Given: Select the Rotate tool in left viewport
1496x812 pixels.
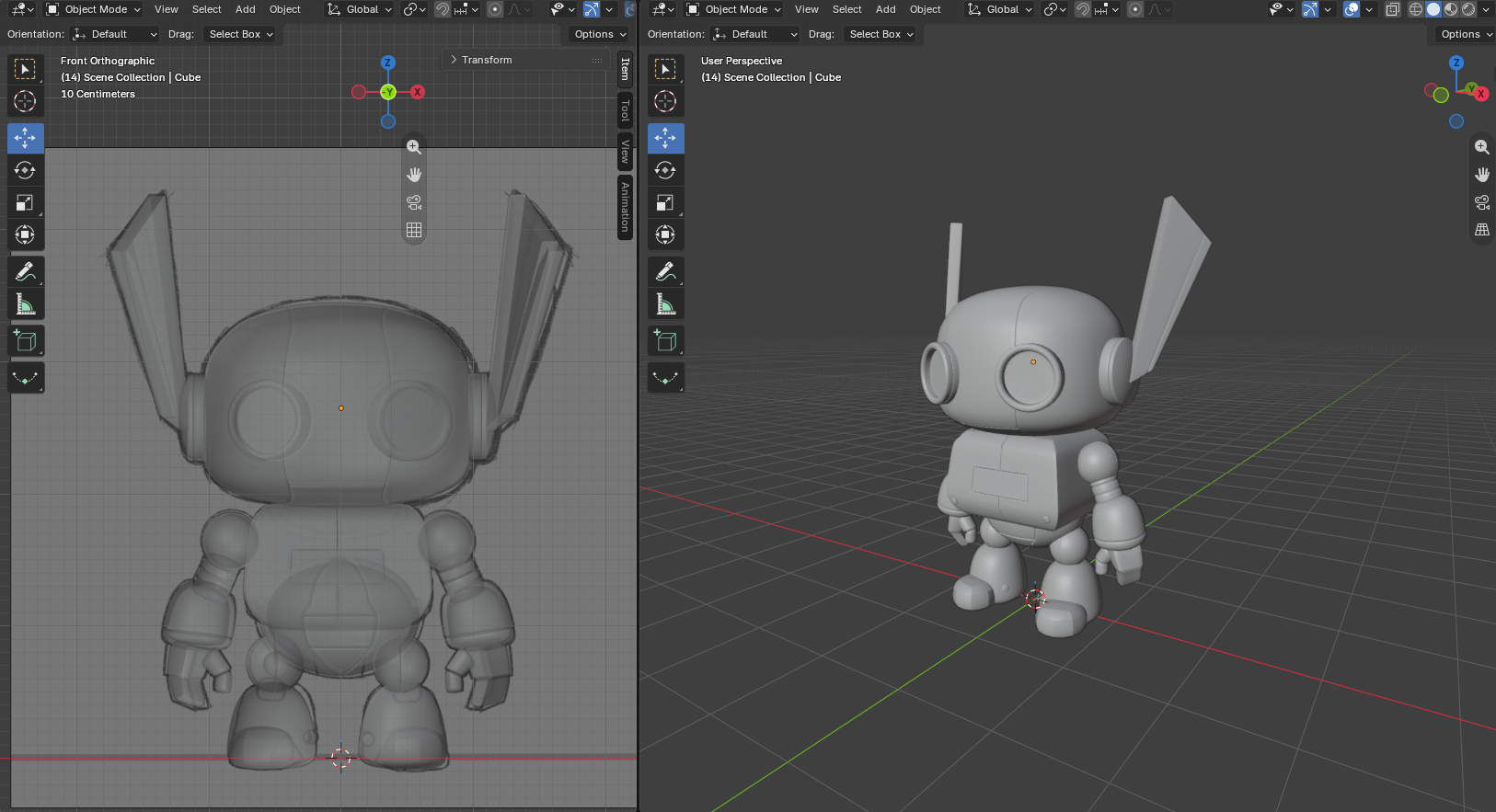Looking at the screenshot, I should (25, 170).
